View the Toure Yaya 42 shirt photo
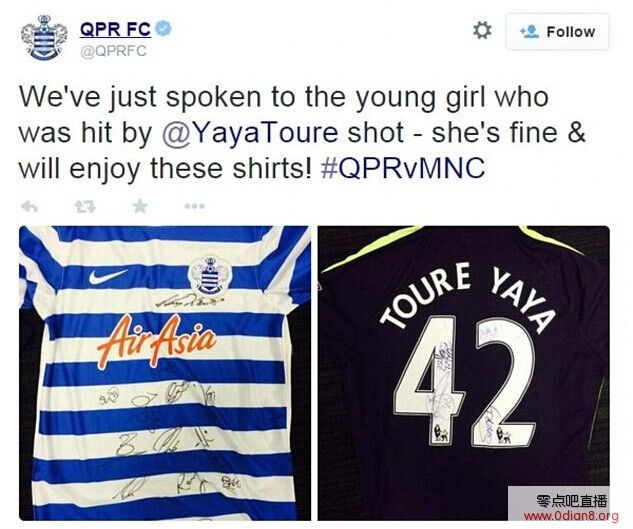This screenshot has height=529, width=633. point(463,373)
